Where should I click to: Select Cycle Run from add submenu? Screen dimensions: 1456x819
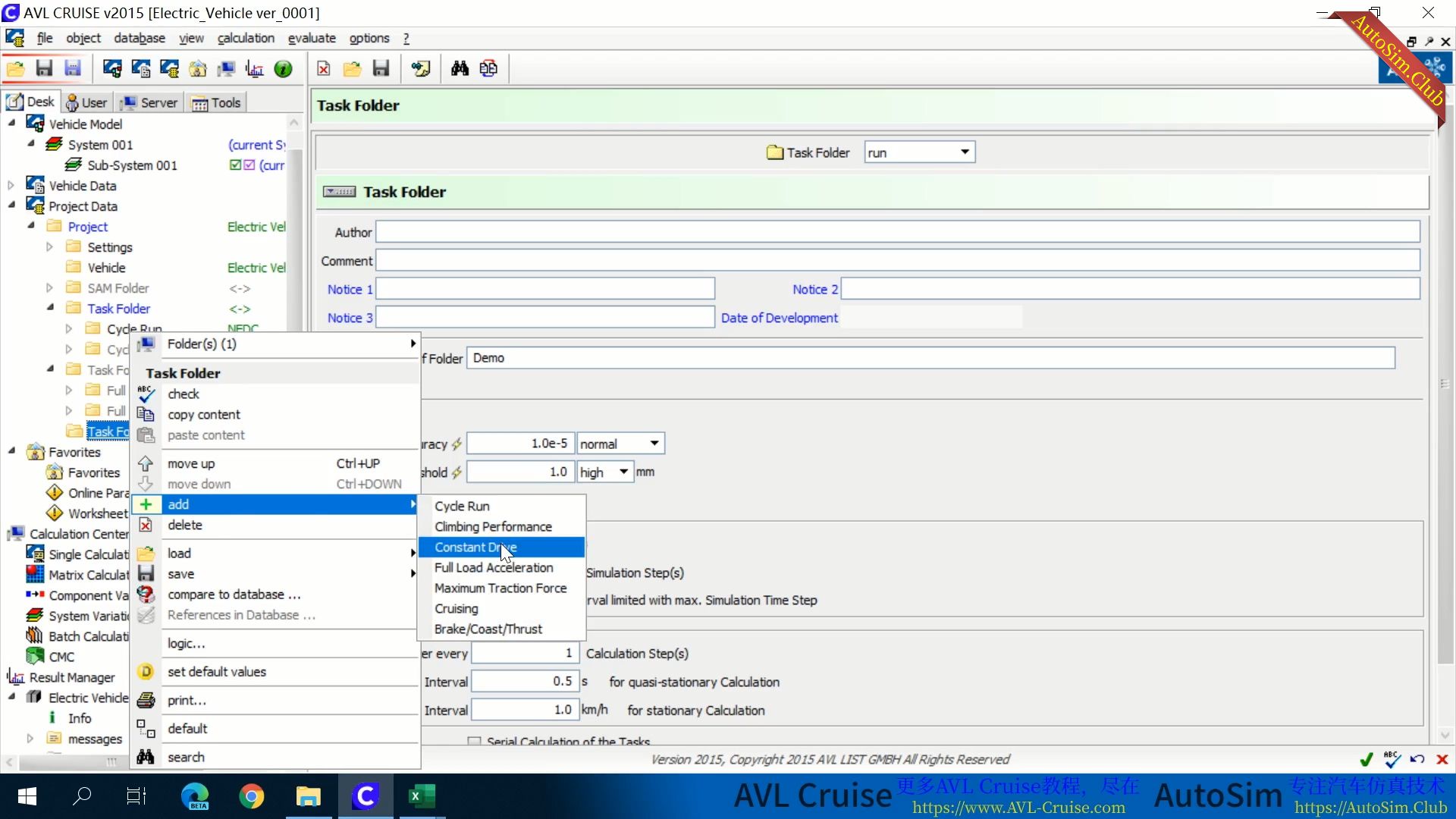point(461,506)
